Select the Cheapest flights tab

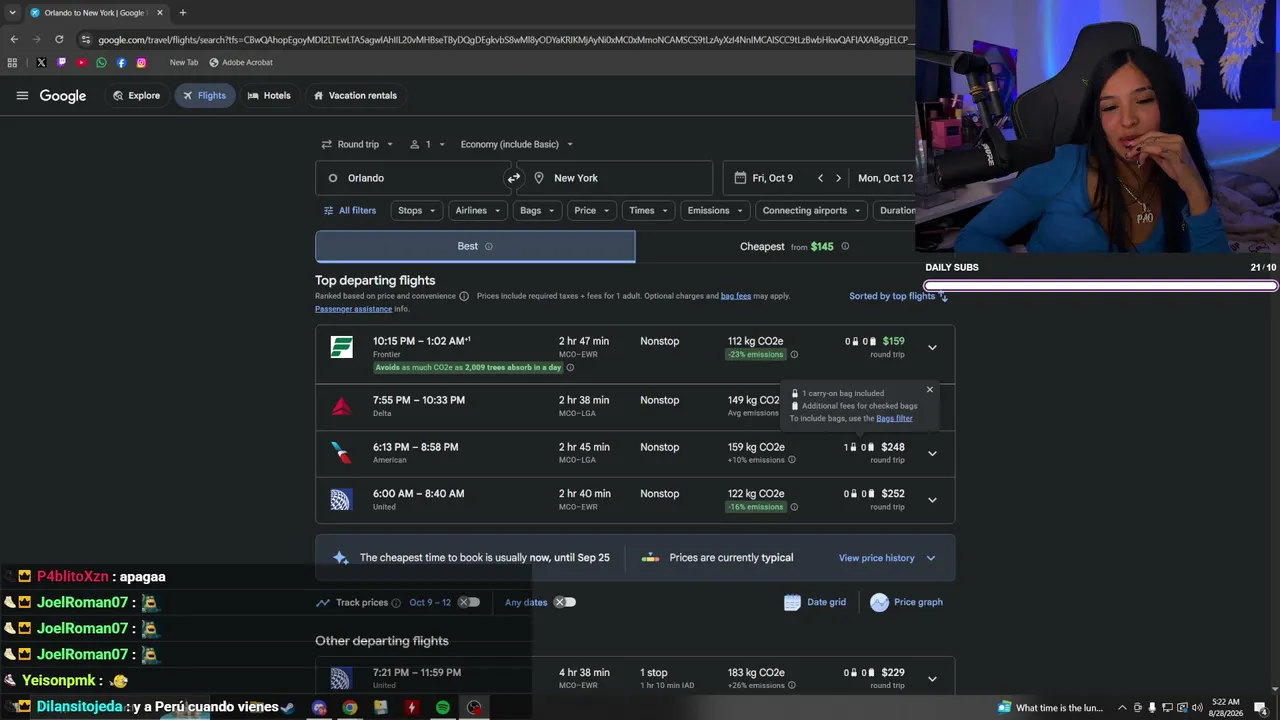pyautogui.click(x=795, y=246)
